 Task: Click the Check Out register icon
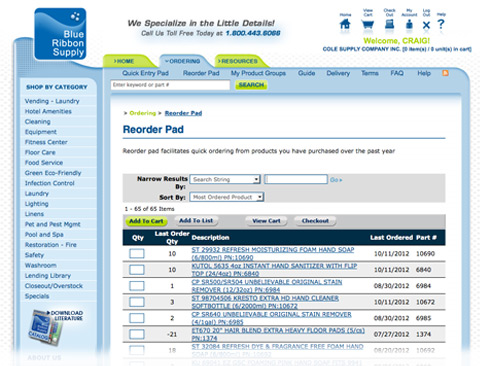pyautogui.click(x=389, y=24)
